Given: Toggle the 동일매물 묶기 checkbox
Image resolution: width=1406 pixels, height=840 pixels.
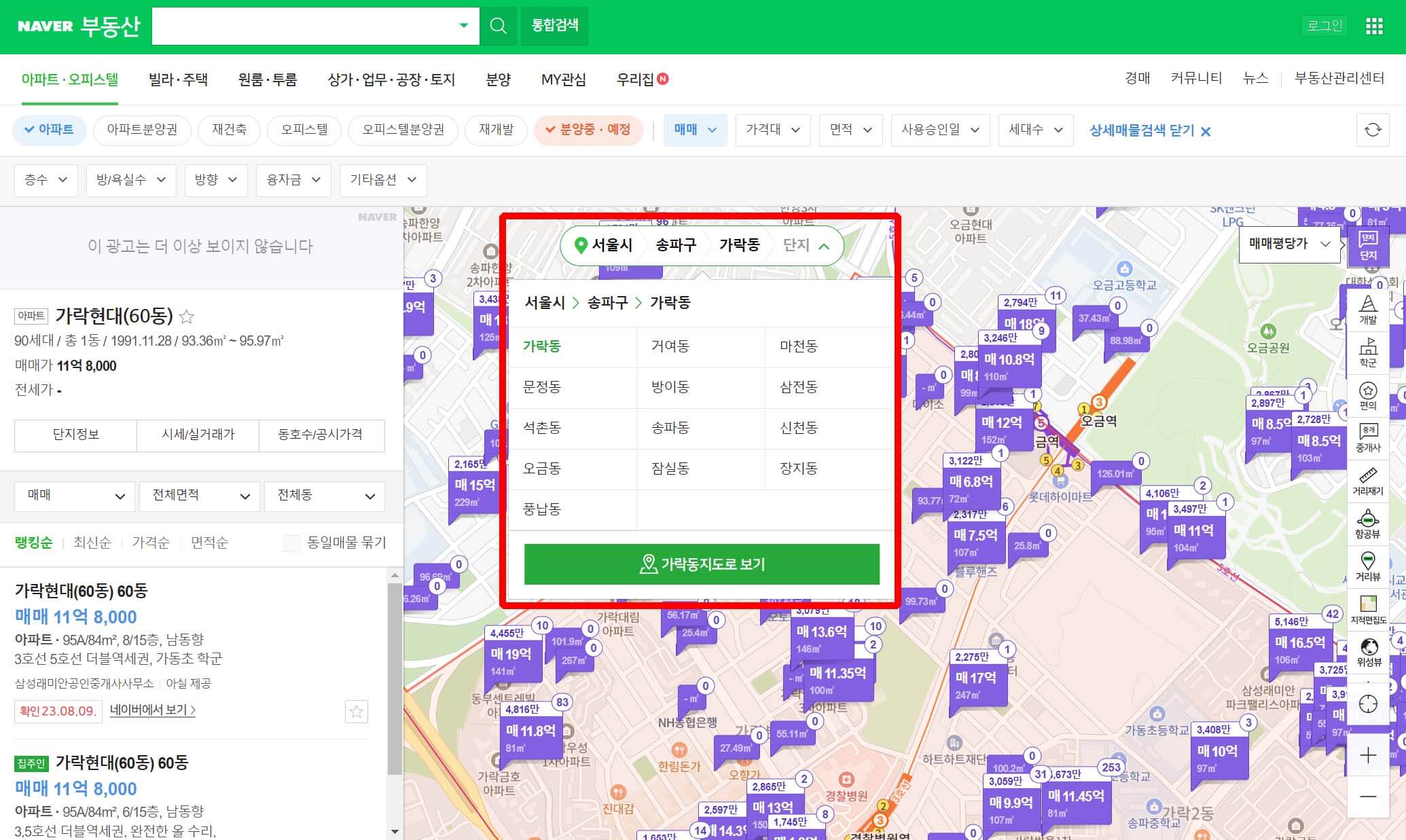Looking at the screenshot, I should point(291,543).
